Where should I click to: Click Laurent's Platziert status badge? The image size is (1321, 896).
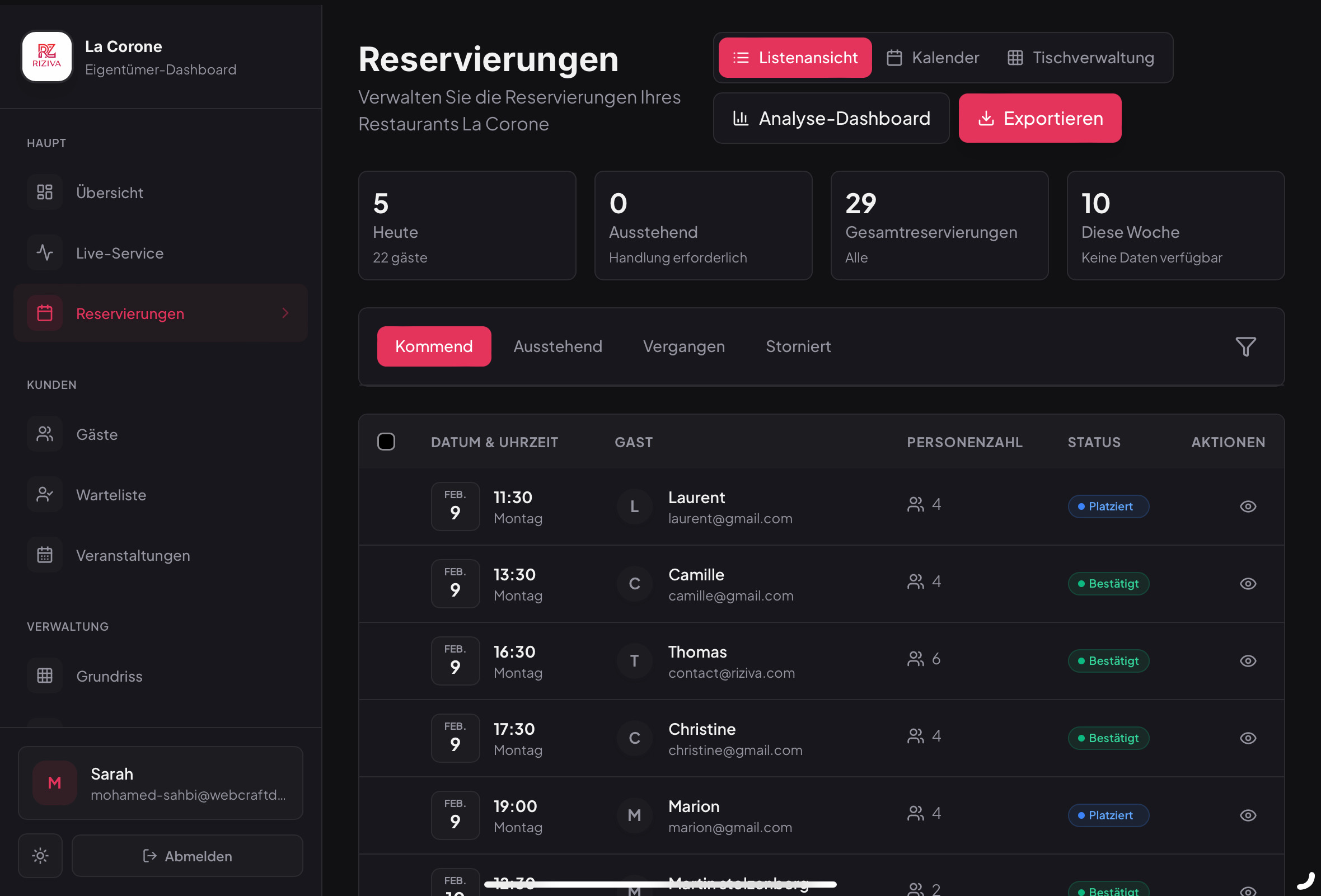pos(1108,506)
